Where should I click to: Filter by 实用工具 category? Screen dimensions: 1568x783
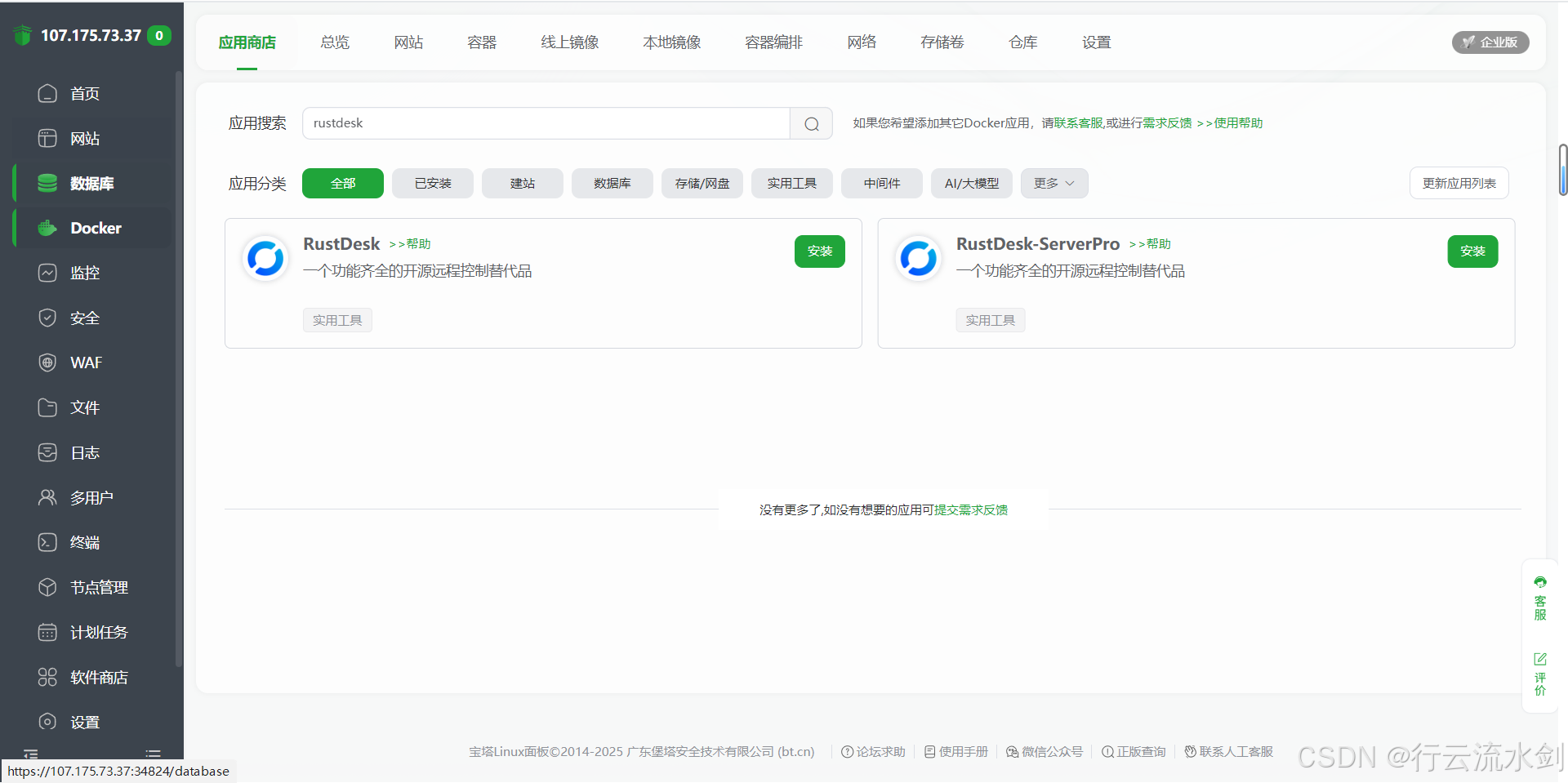[x=791, y=184]
